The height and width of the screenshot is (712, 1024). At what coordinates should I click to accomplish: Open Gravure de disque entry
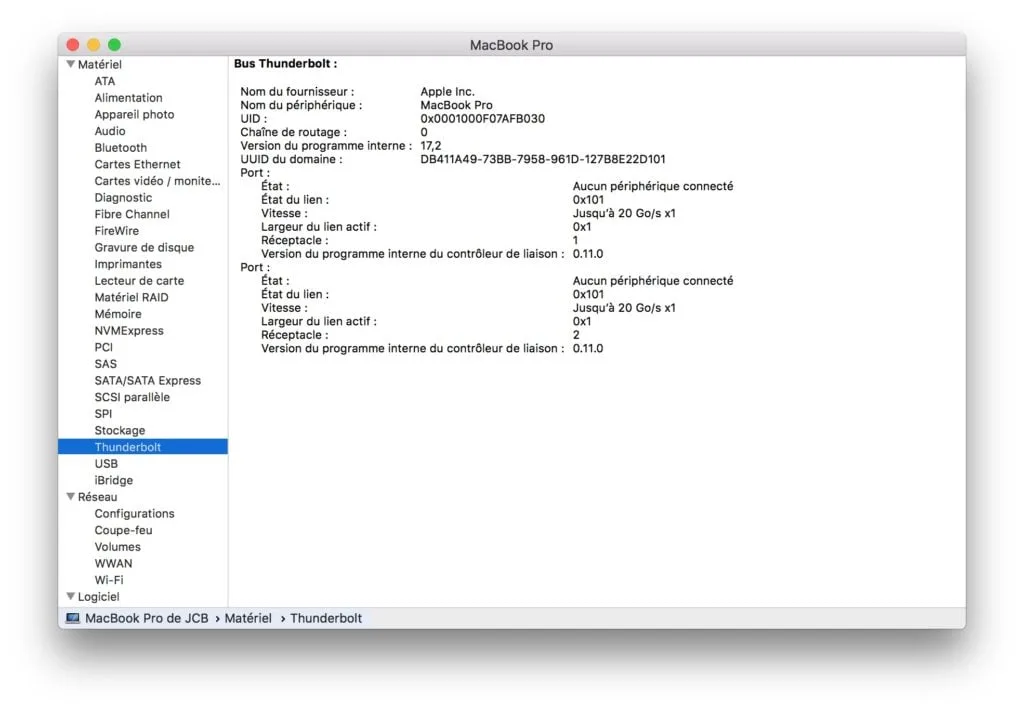click(x=144, y=248)
